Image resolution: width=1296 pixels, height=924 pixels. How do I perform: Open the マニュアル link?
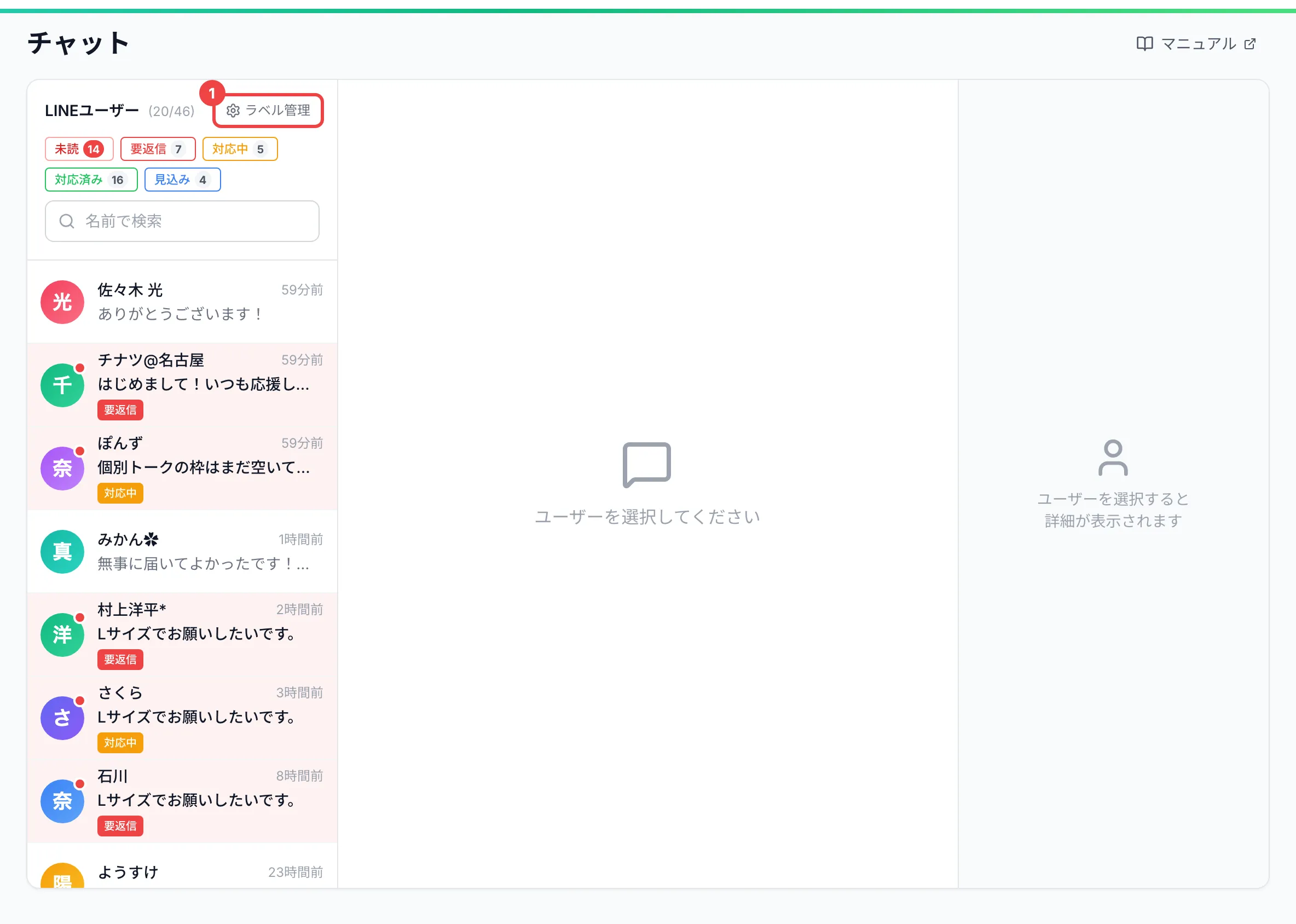coord(1196,44)
